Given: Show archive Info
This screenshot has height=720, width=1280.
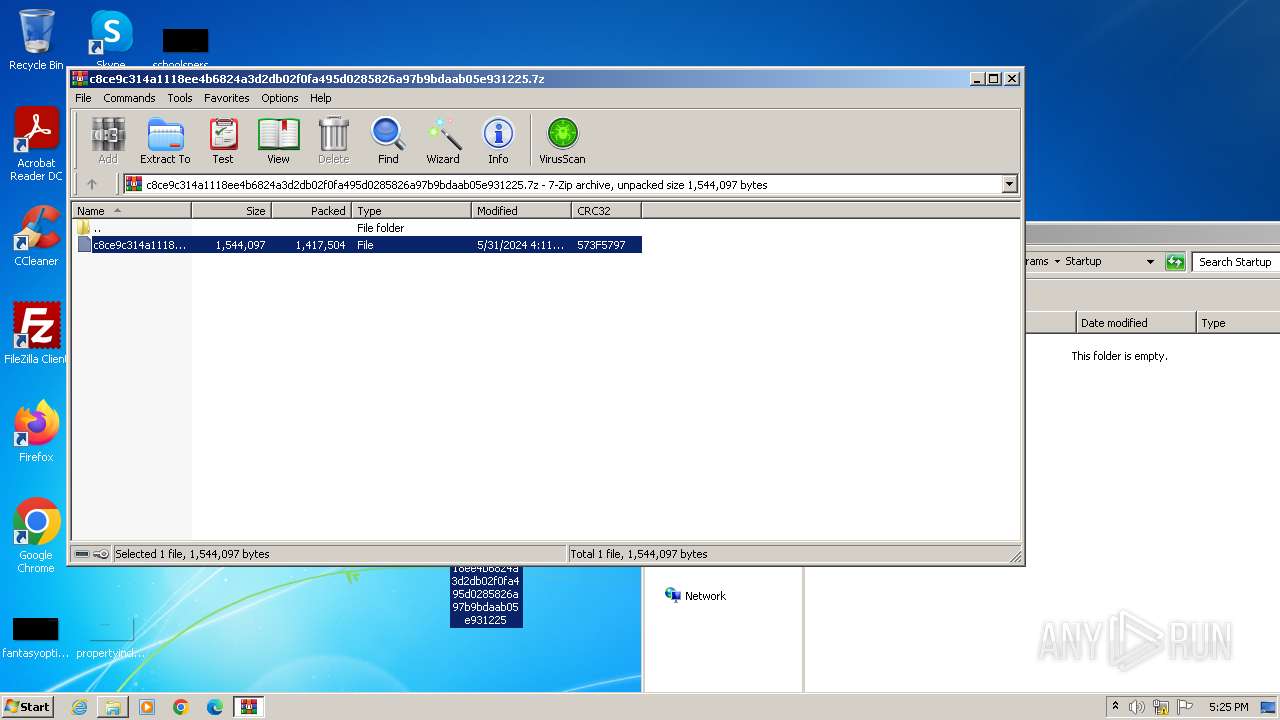Looking at the screenshot, I should click(498, 140).
